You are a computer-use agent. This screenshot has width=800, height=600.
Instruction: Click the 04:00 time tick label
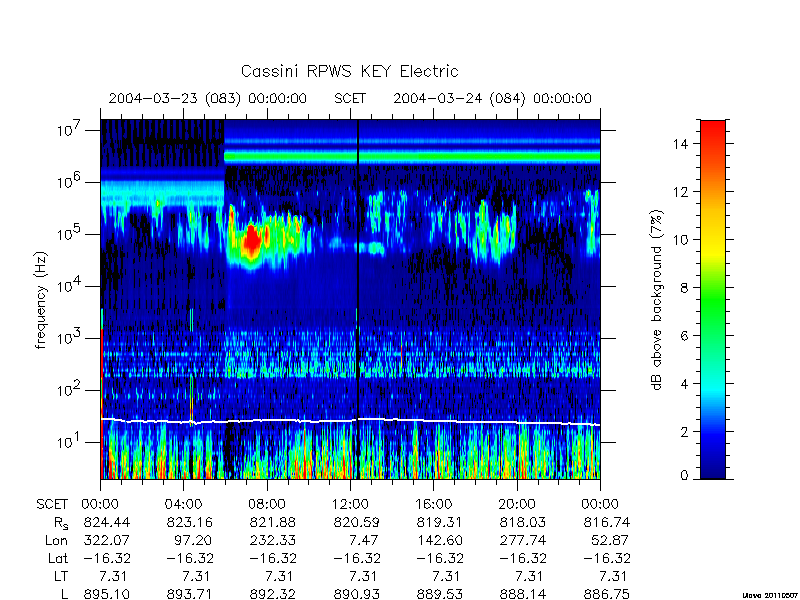click(x=183, y=505)
